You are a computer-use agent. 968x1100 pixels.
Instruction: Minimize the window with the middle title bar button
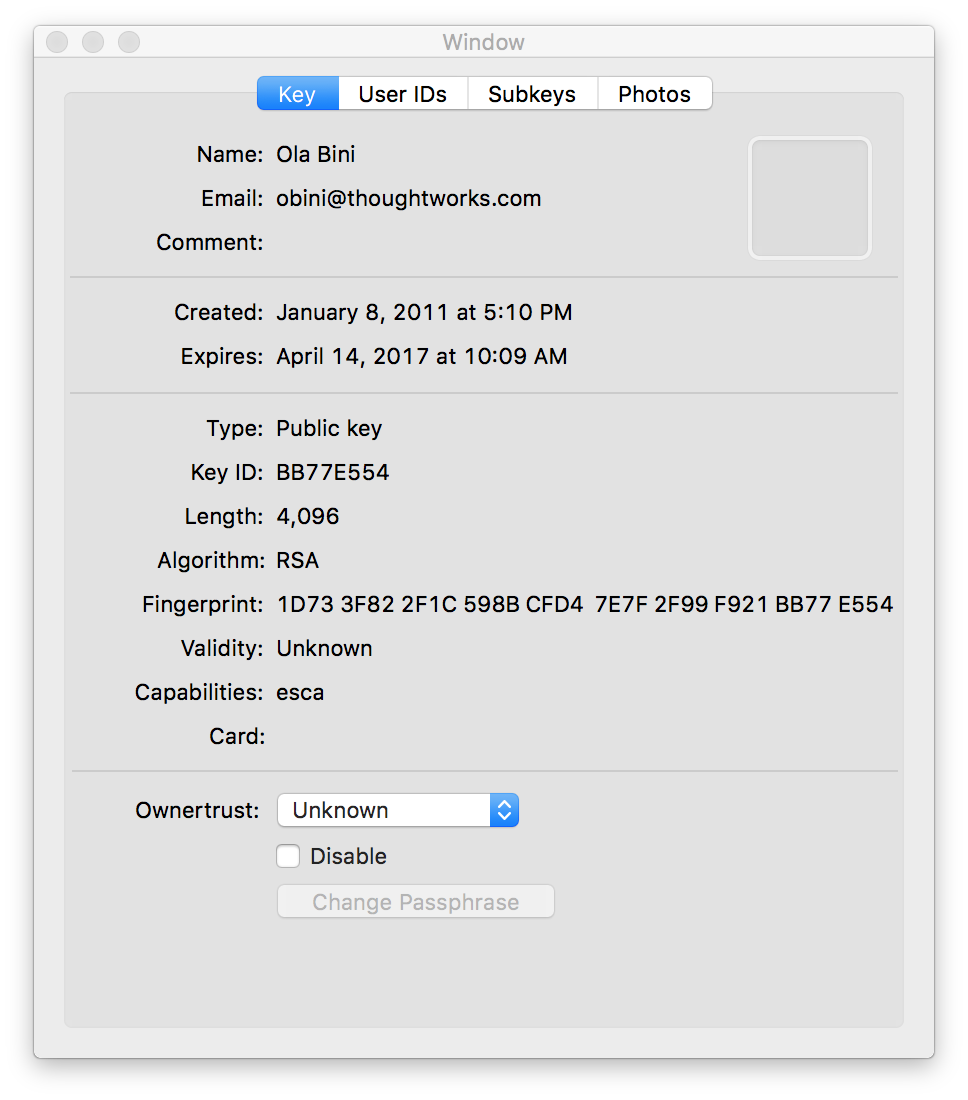point(93,42)
